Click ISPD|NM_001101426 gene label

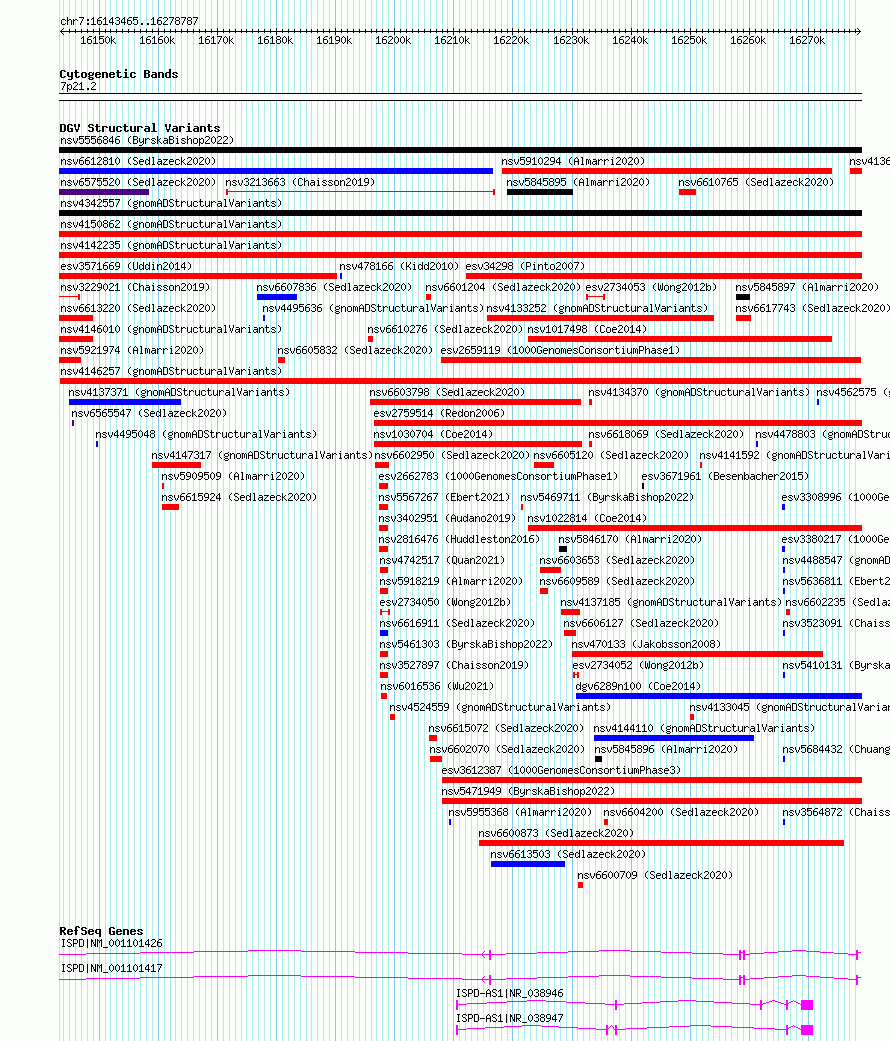111,943
